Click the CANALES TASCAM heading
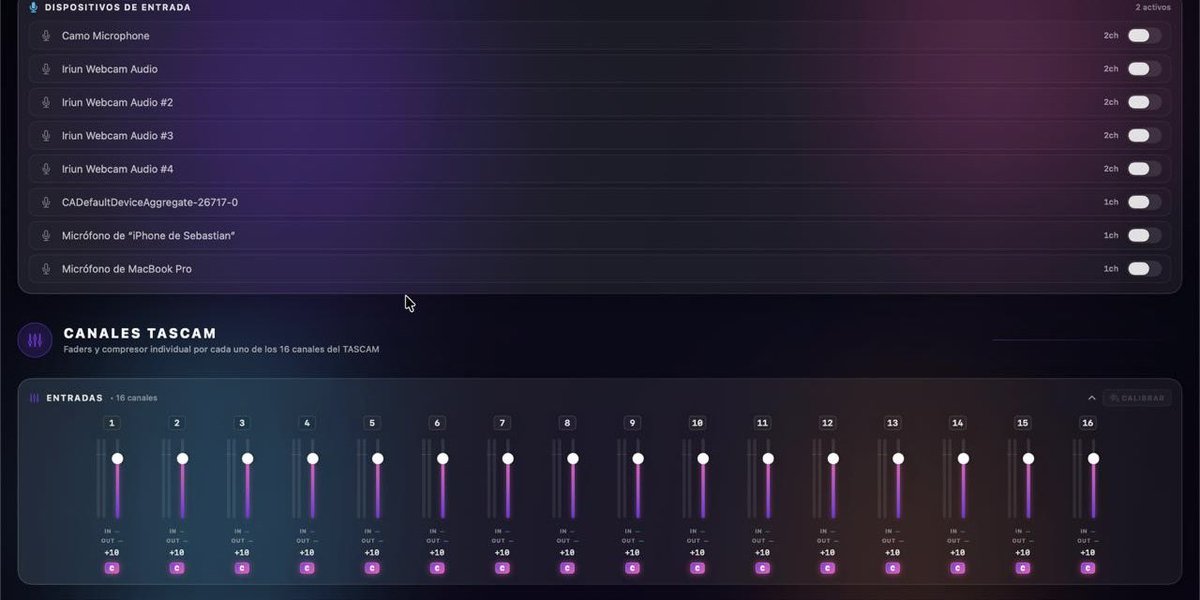 click(x=140, y=333)
